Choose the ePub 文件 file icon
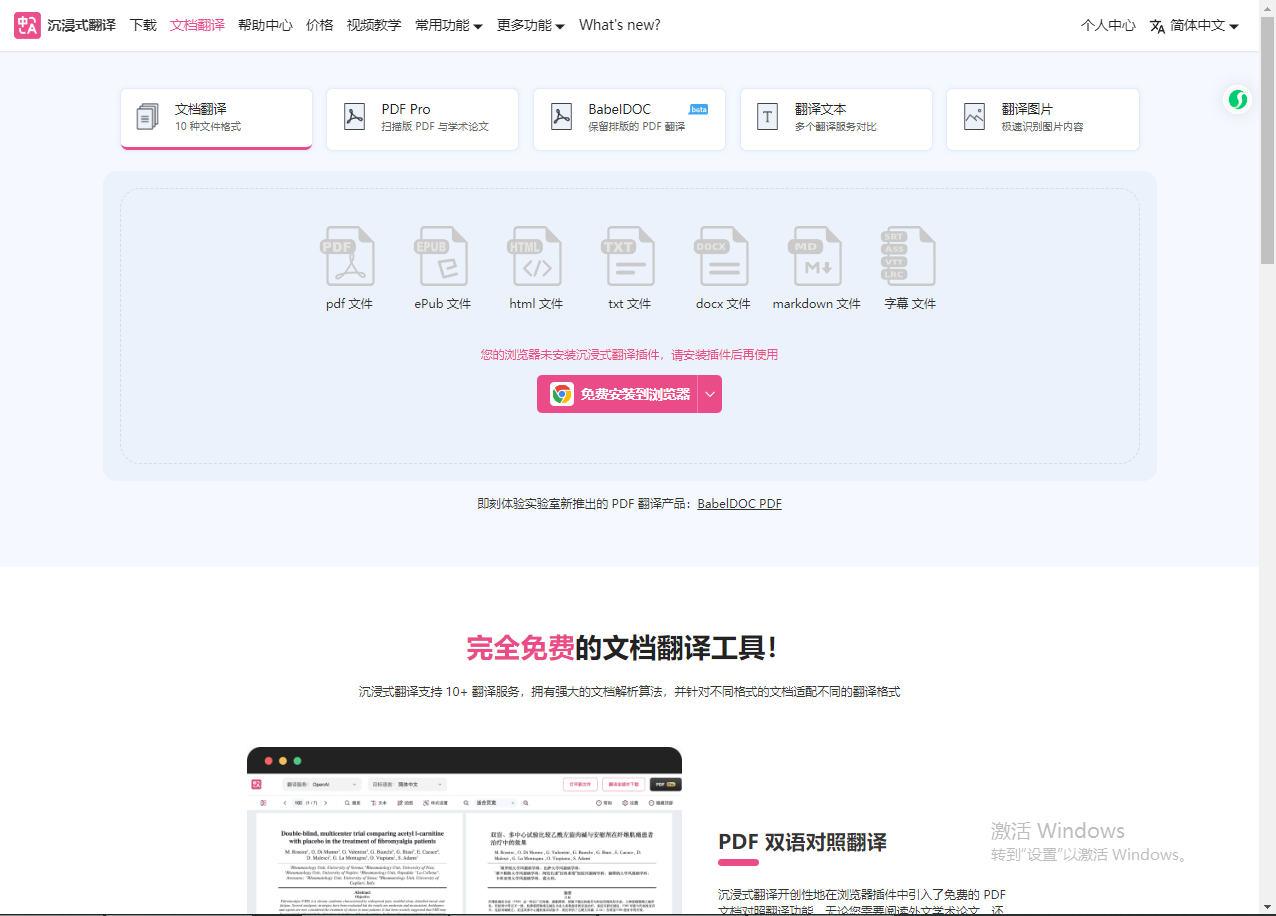The width and height of the screenshot is (1276, 916). (442, 256)
